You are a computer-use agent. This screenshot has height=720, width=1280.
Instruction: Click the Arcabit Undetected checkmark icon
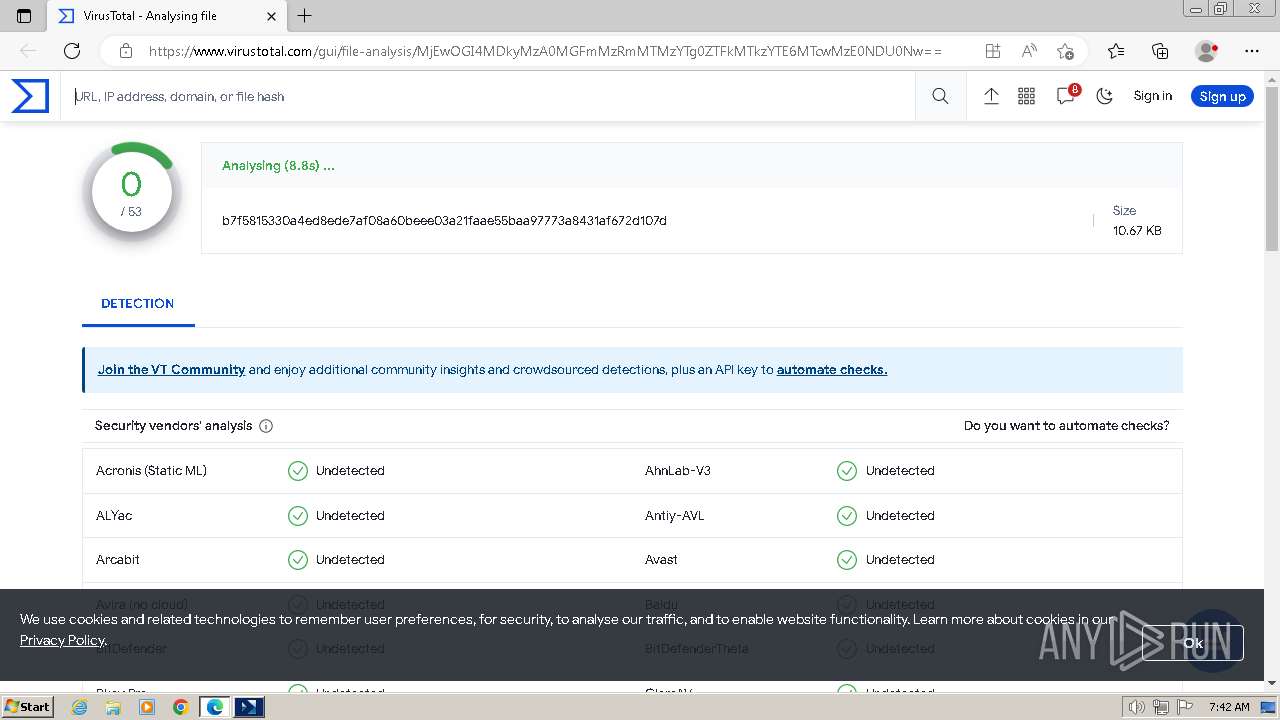tap(298, 560)
